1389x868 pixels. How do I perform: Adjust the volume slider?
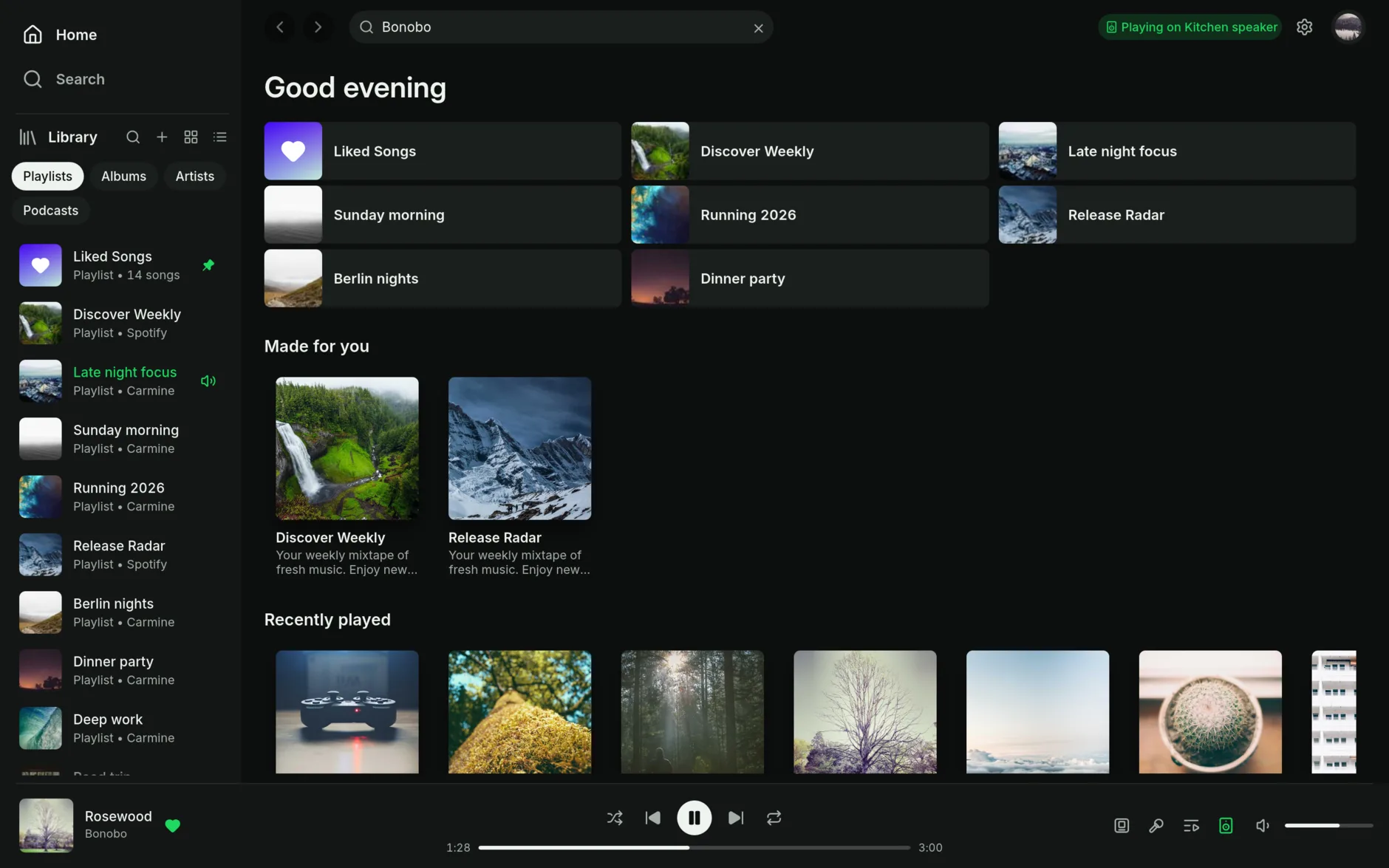(1328, 826)
